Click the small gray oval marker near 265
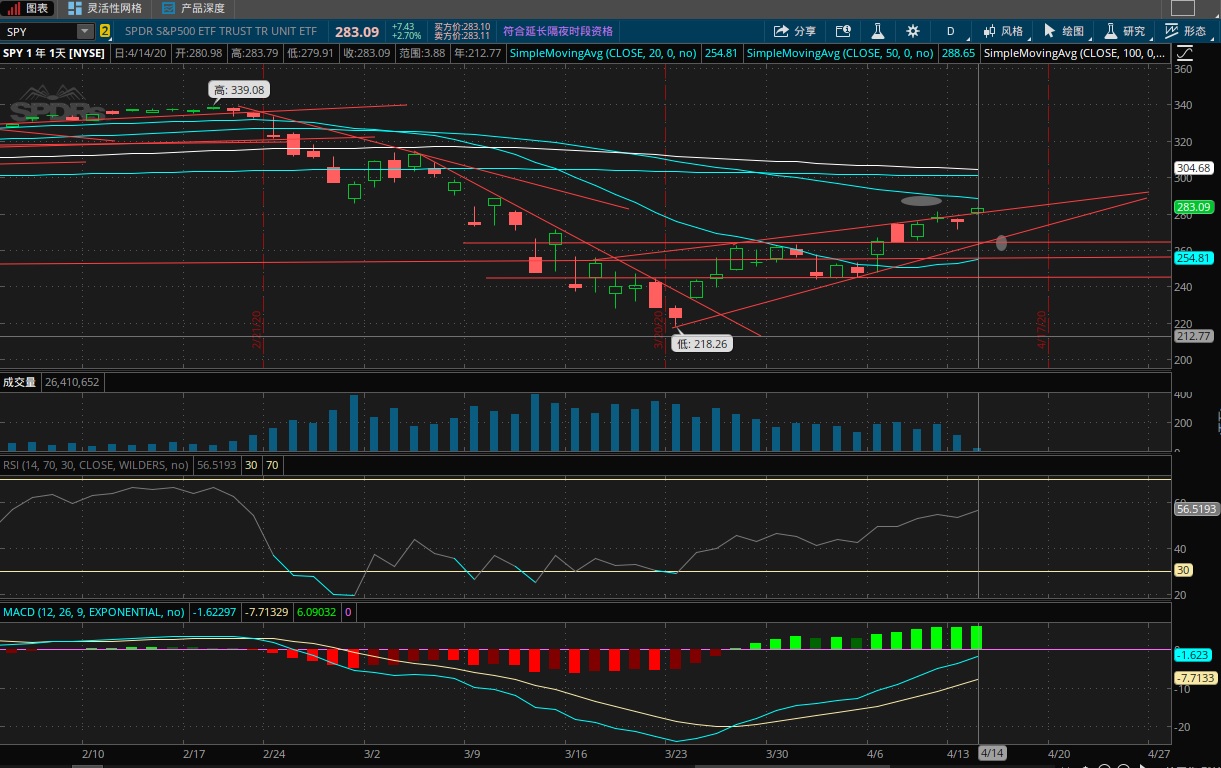This screenshot has height=768, width=1221. pyautogui.click(x=1001, y=242)
